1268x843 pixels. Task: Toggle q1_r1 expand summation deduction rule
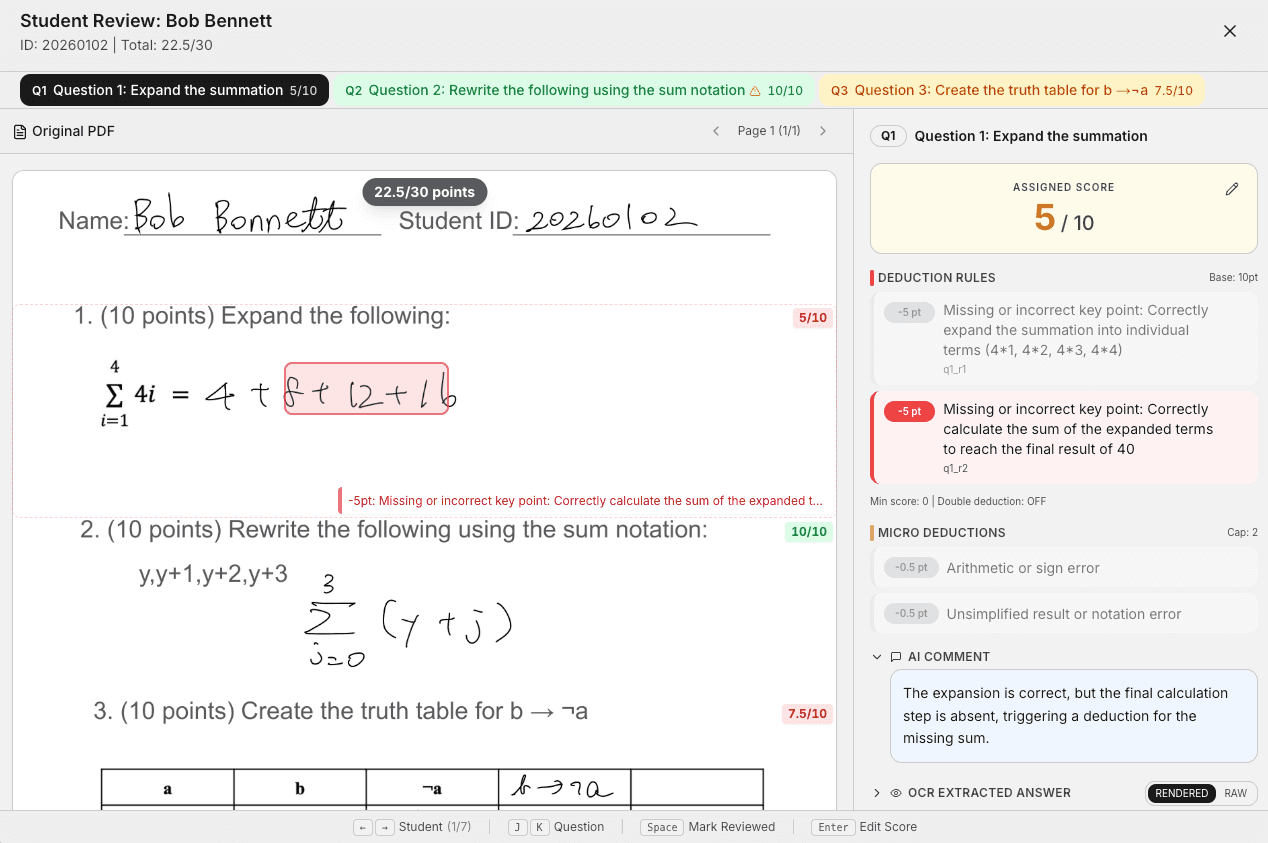coord(1064,339)
